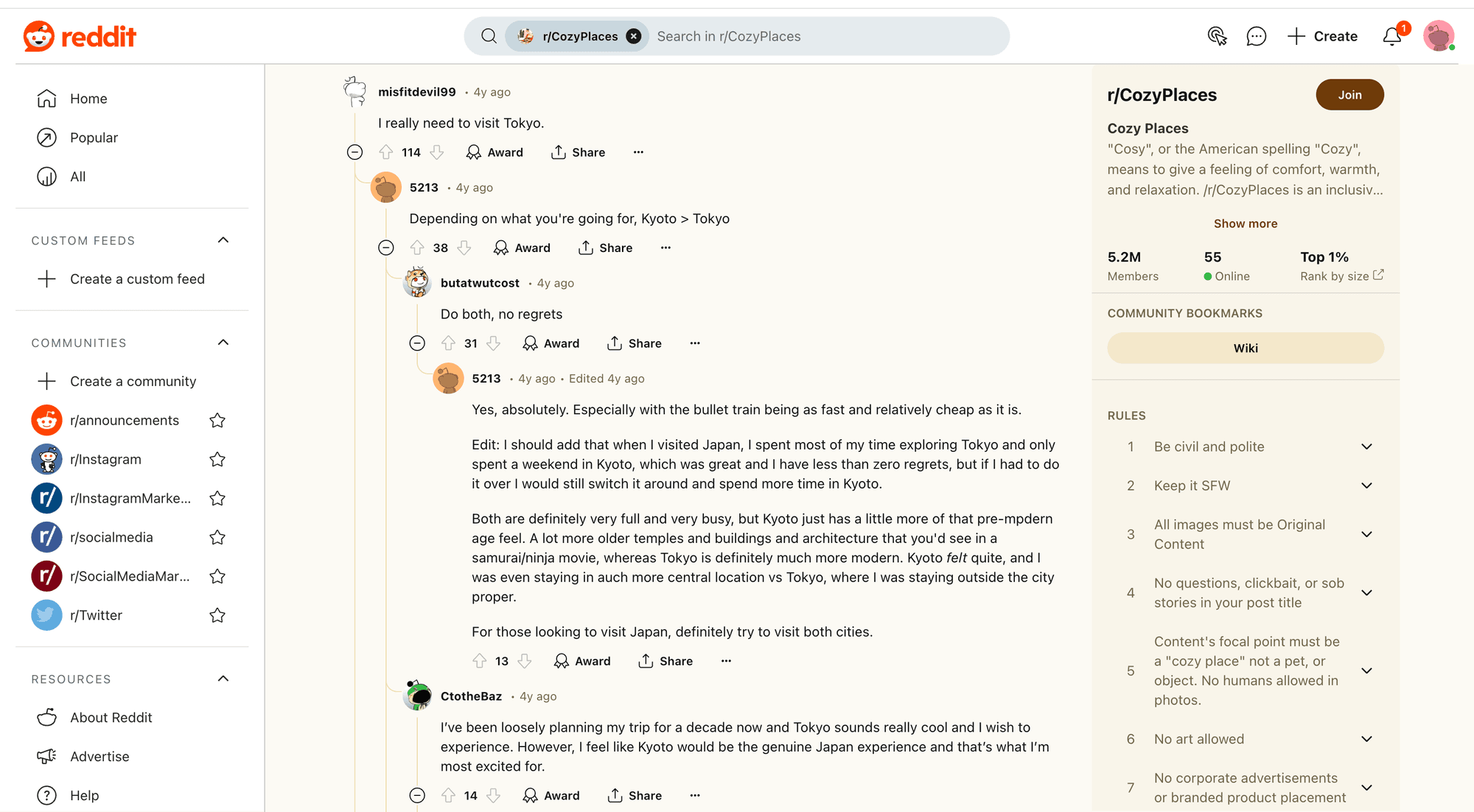This screenshot has width=1474, height=812.
Task: Open more options on CtotheBaz's comment
Action: click(x=695, y=796)
